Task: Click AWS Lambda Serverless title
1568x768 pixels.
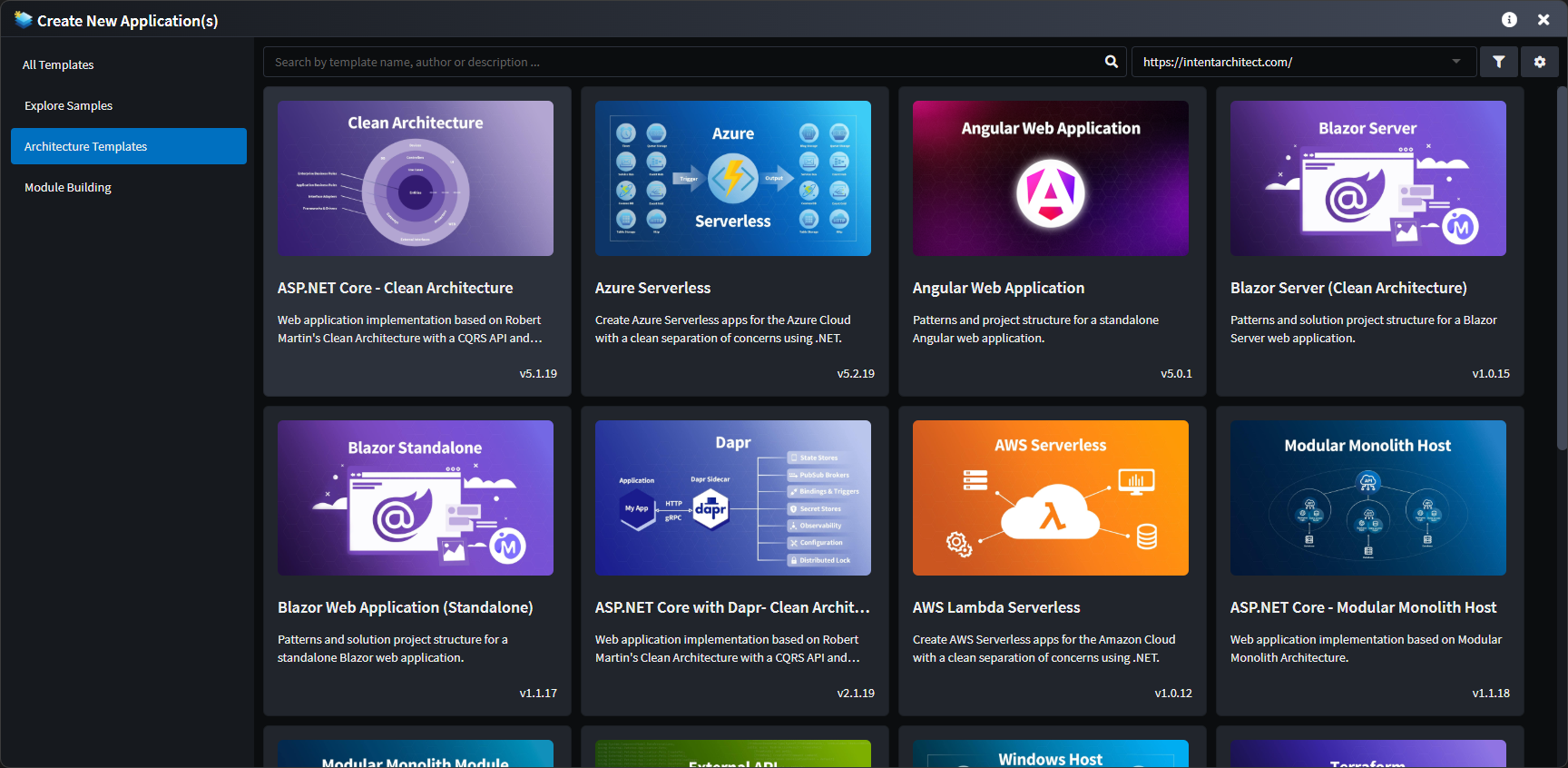Action: coord(996,607)
